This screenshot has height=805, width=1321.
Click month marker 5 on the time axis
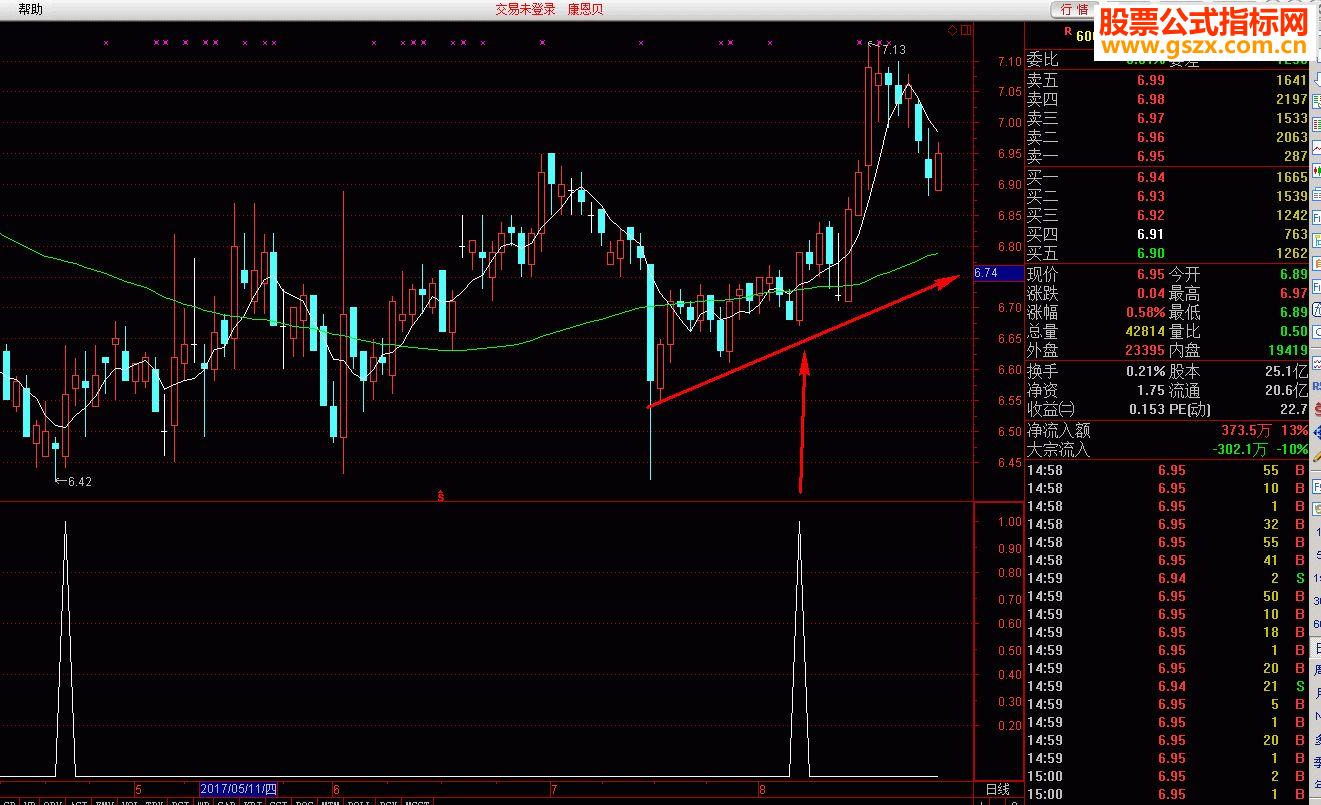click(139, 789)
